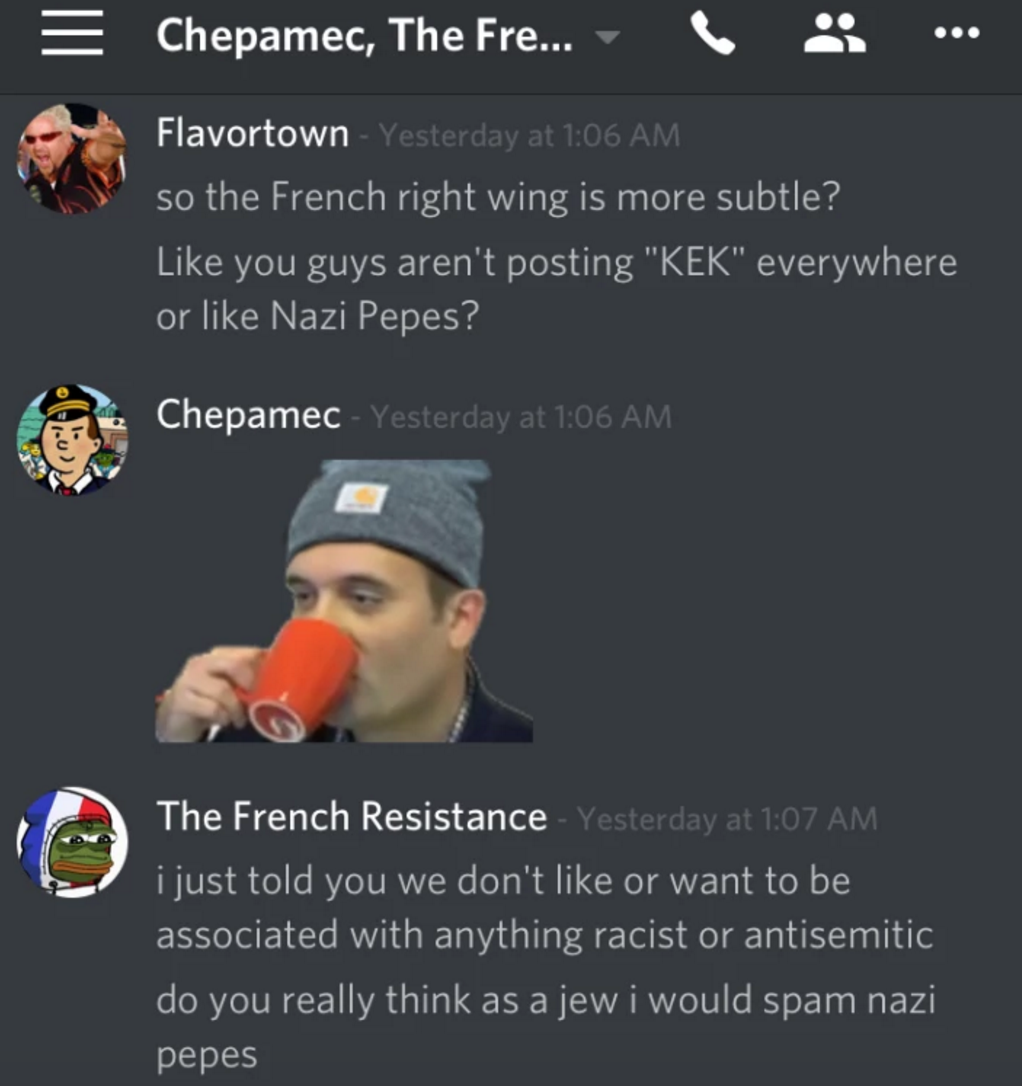Image resolution: width=1022 pixels, height=1086 pixels.
Task: Click The French Resistance username
Action: (351, 816)
